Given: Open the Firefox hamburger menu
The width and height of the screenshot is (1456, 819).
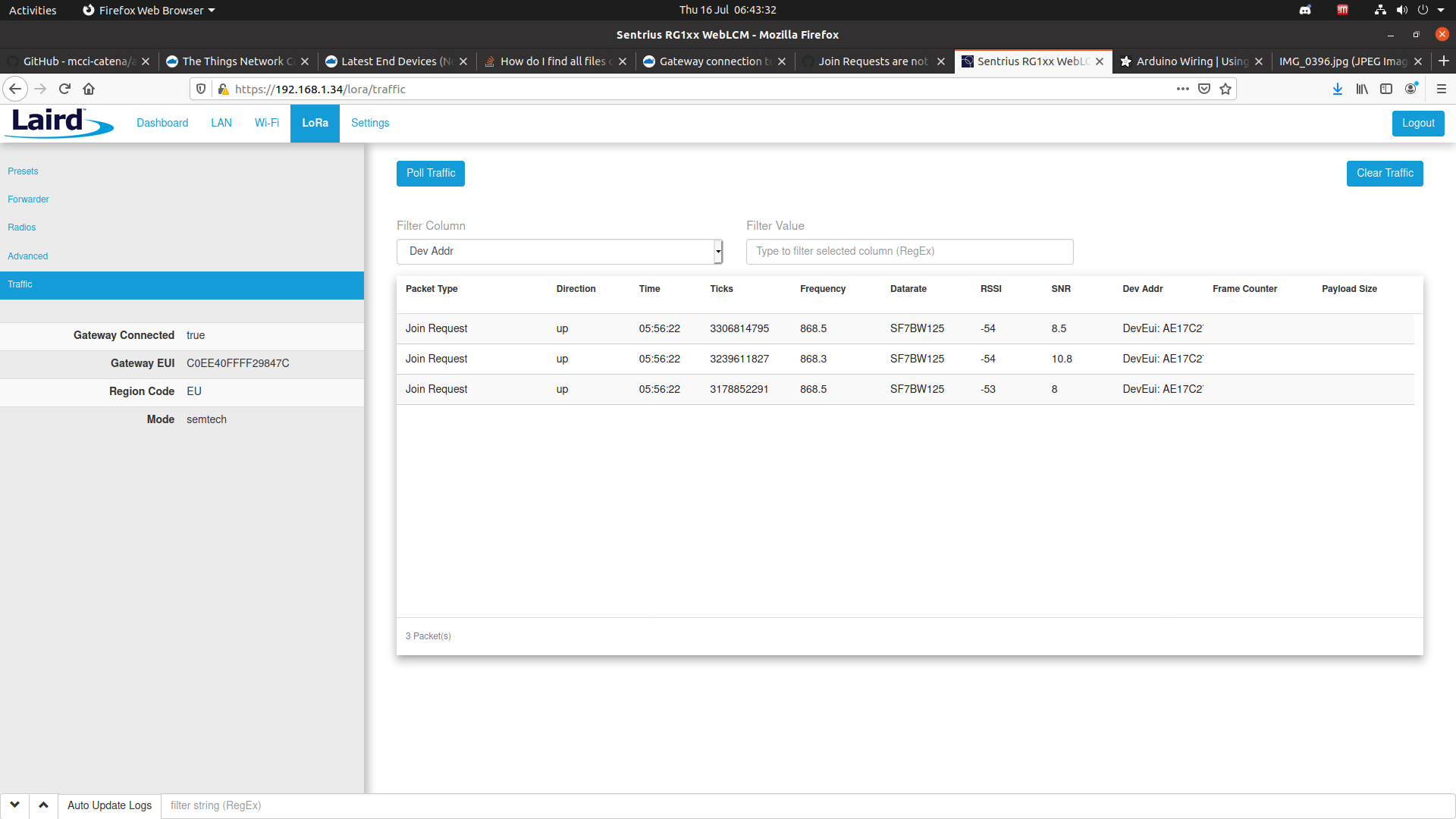Looking at the screenshot, I should tap(1442, 89).
